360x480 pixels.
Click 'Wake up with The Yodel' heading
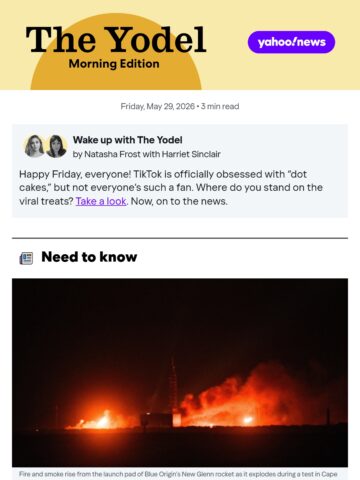pyautogui.click(x=128, y=140)
